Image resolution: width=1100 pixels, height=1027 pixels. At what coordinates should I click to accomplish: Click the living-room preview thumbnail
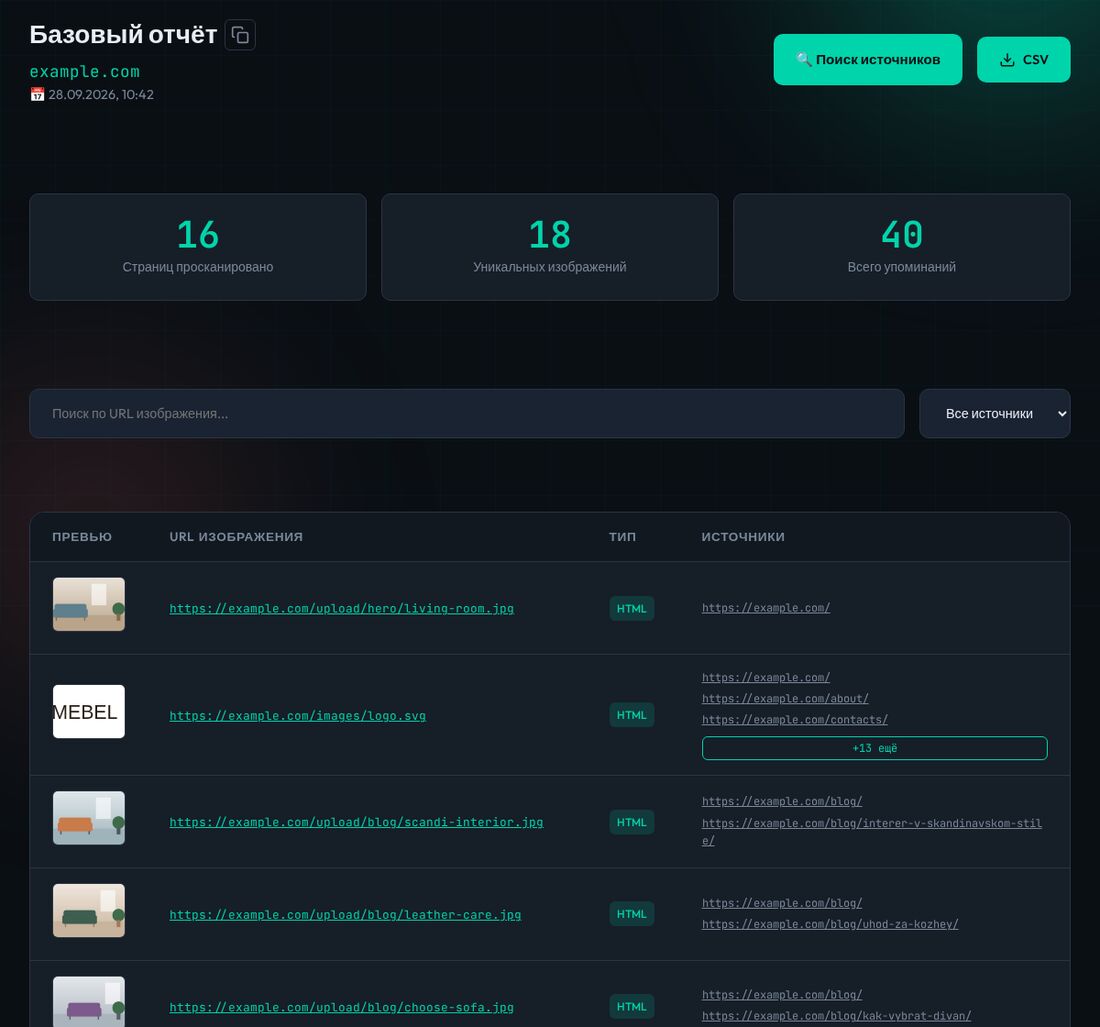tap(89, 604)
